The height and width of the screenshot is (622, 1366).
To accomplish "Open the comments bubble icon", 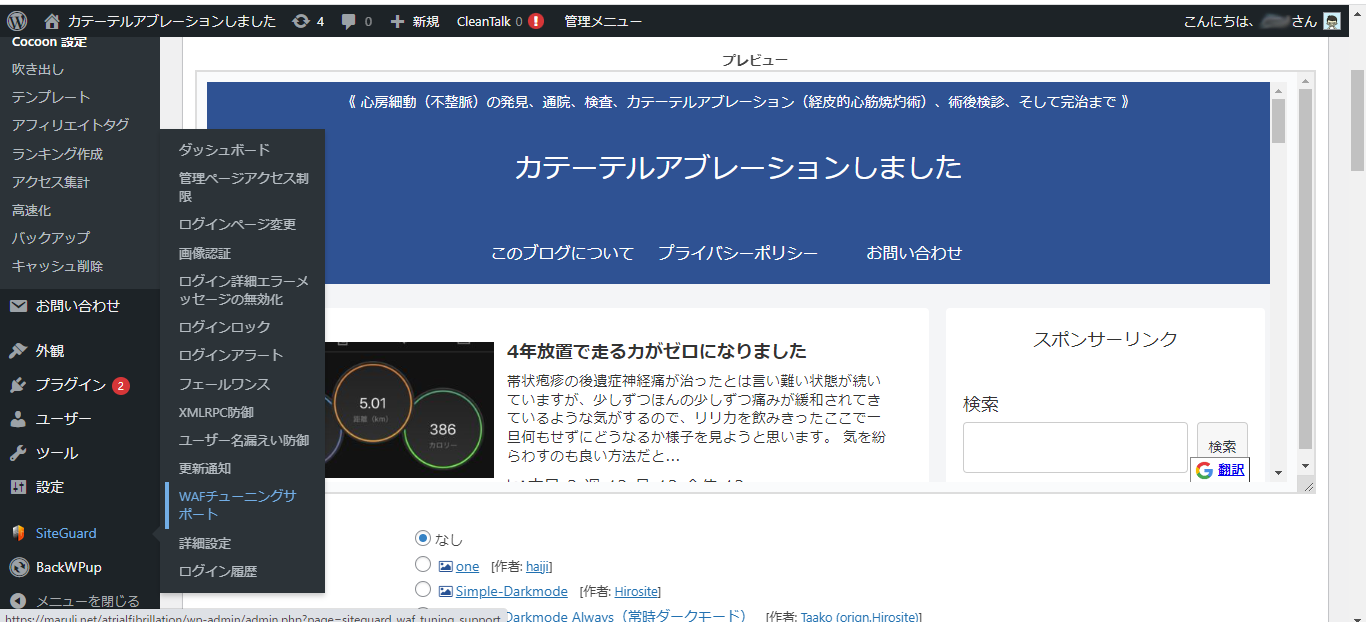I will click(x=348, y=21).
